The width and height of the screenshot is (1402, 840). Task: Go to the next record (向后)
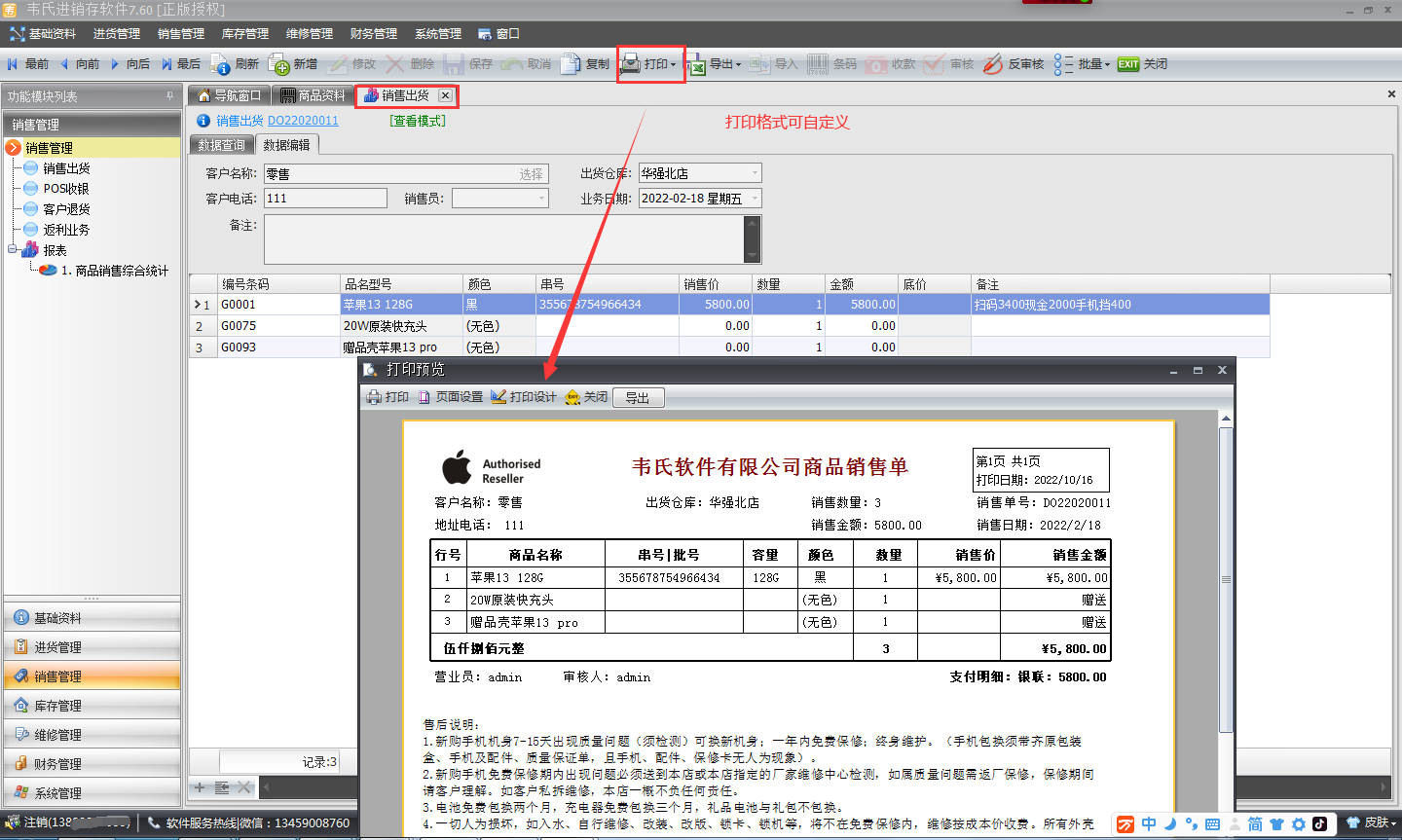[129, 64]
